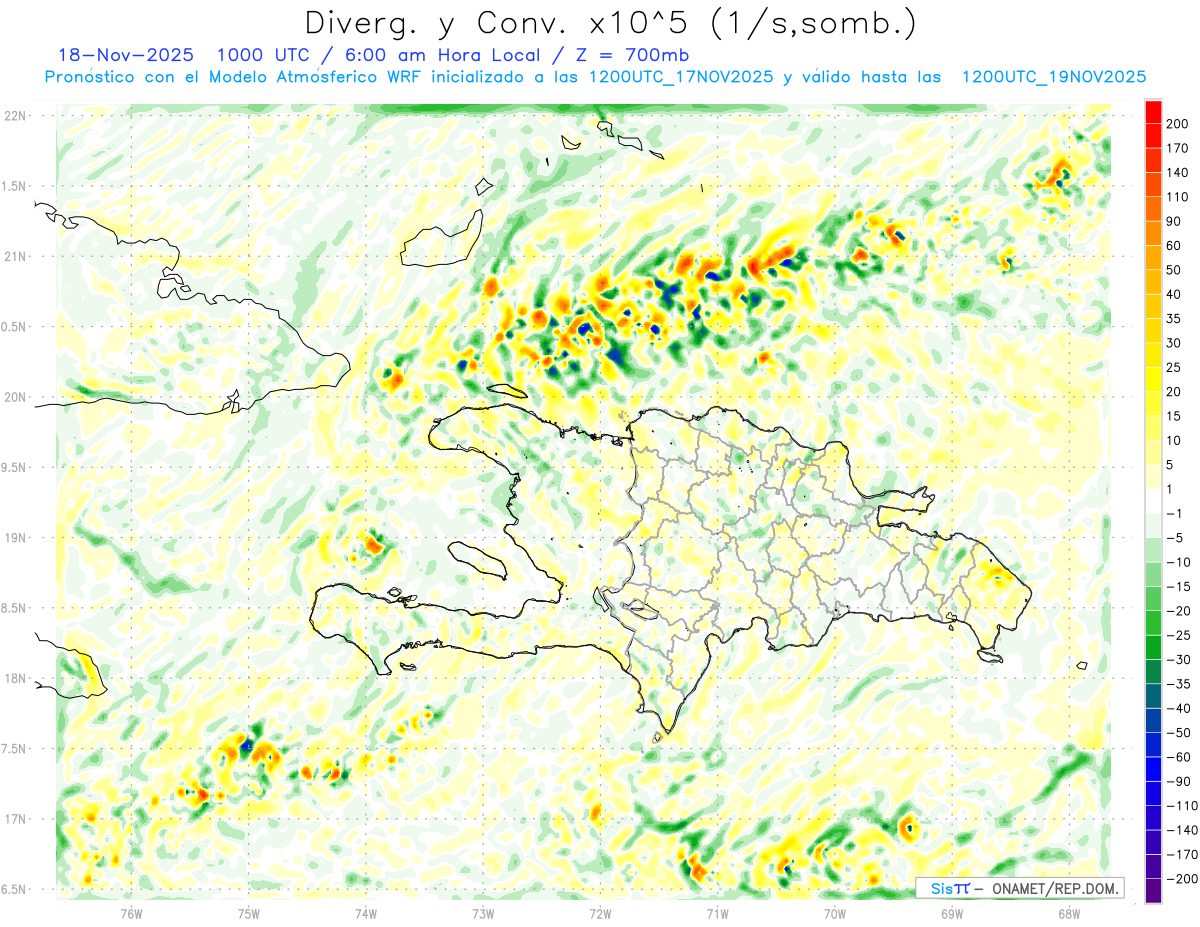
Task: Click the '20N' latitude axis label
Action: 14,397
